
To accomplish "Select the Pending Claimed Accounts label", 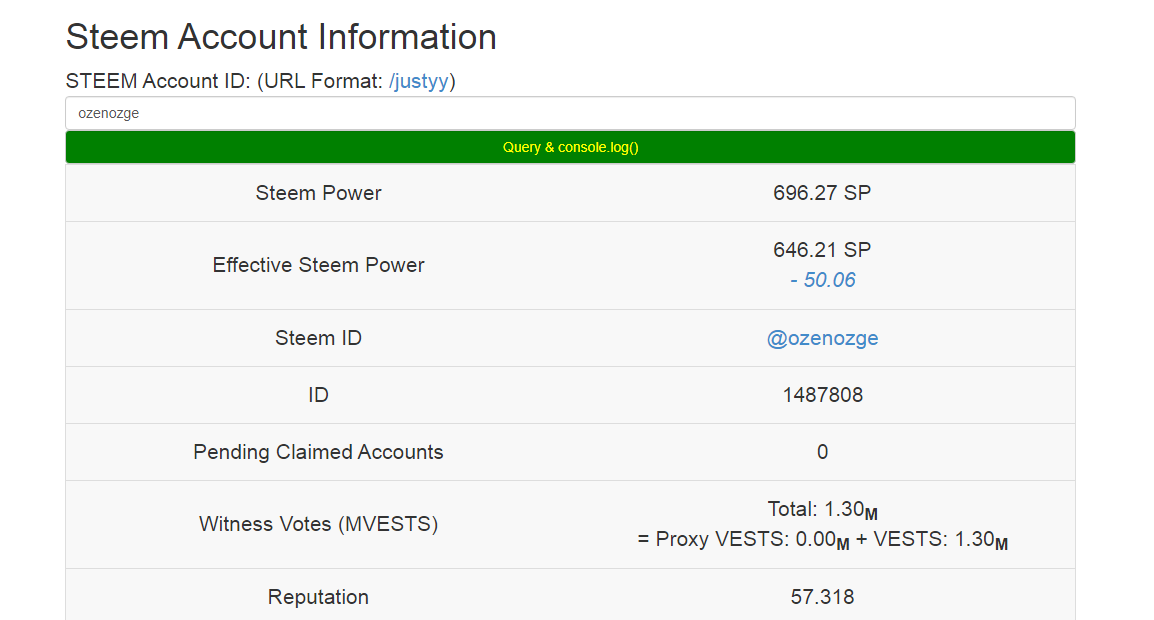I will click(x=318, y=452).
